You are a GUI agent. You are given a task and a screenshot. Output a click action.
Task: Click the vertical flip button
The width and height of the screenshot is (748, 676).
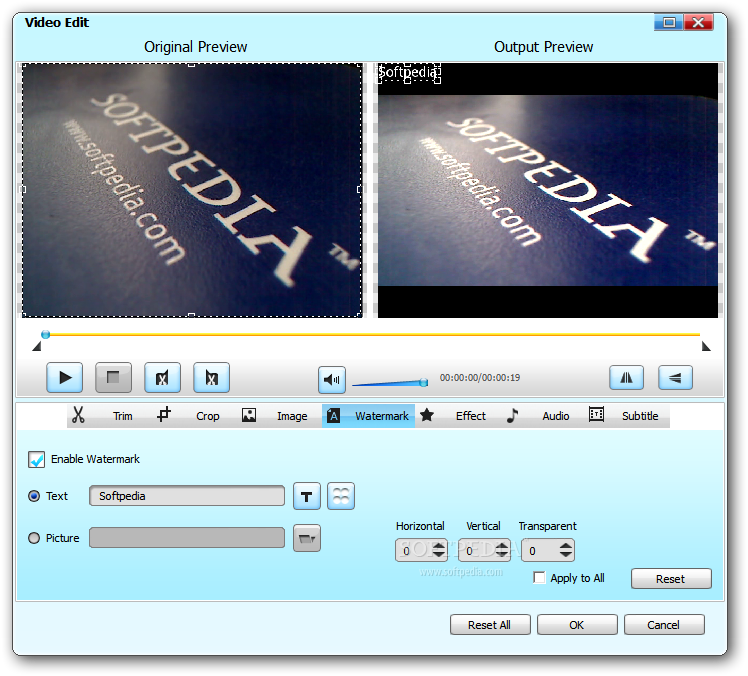pos(675,378)
